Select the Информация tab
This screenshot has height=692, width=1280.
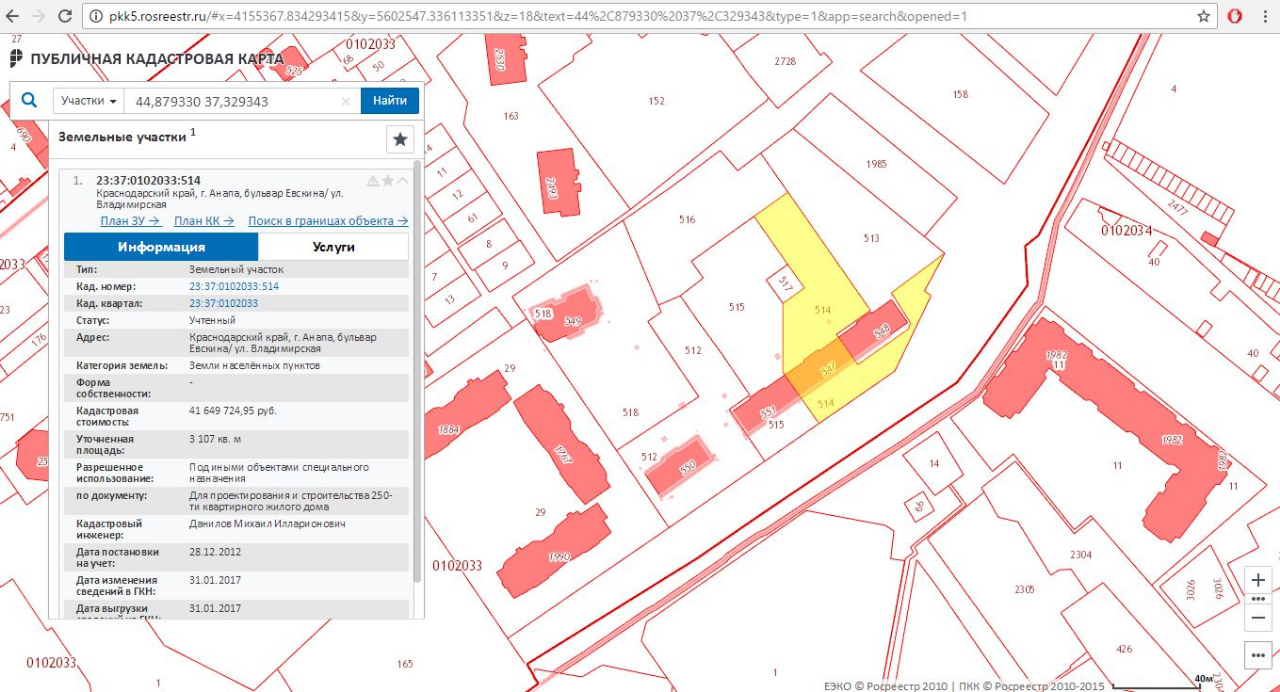coord(161,247)
